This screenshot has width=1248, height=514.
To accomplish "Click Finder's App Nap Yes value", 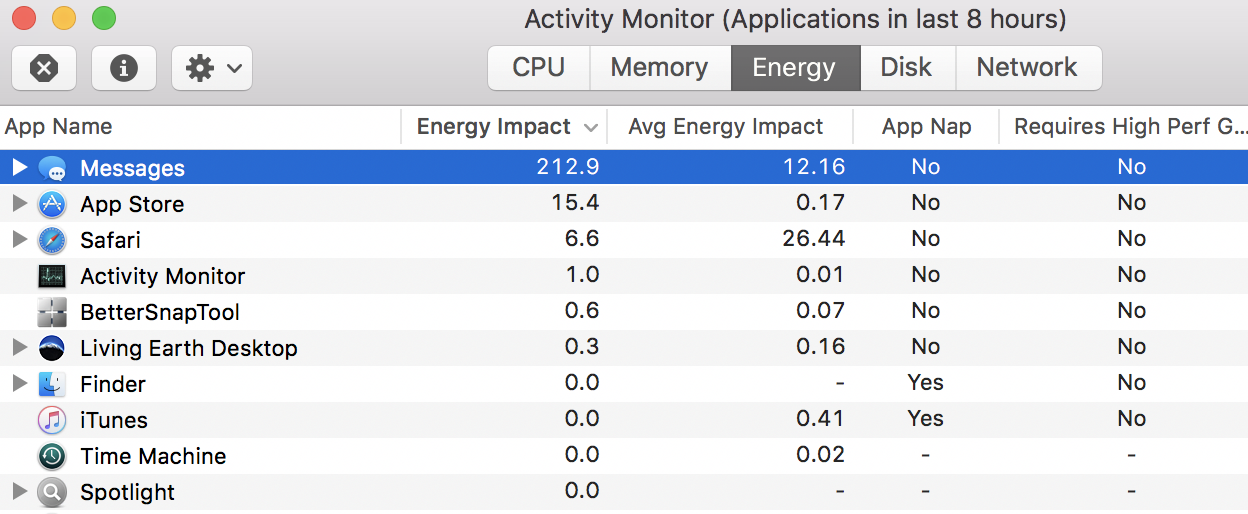I will point(926,383).
